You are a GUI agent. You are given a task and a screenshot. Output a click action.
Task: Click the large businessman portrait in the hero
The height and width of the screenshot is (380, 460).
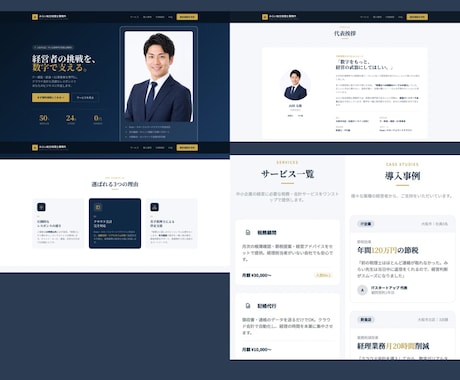click(x=159, y=77)
